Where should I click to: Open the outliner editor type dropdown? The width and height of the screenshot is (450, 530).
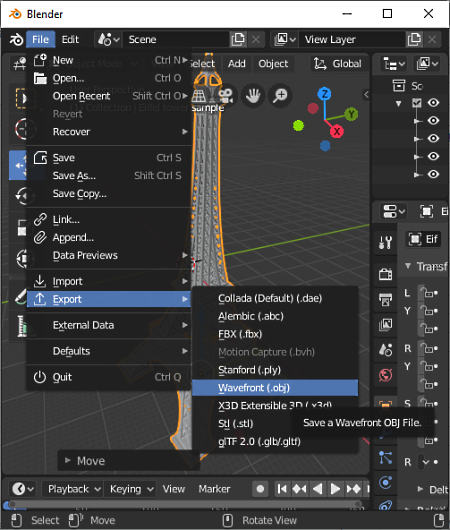394,63
